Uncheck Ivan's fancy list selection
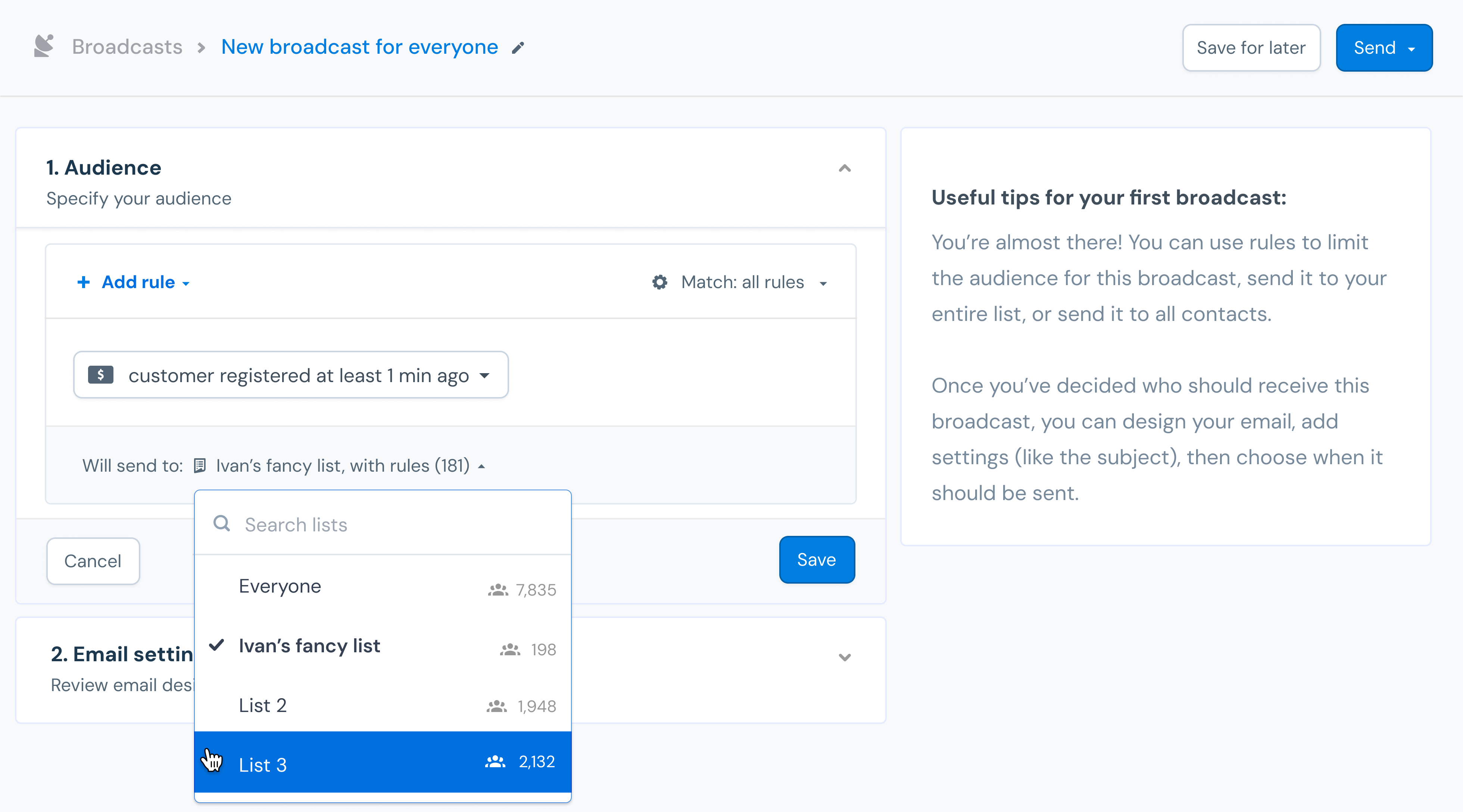The width and height of the screenshot is (1463, 812). (309, 646)
